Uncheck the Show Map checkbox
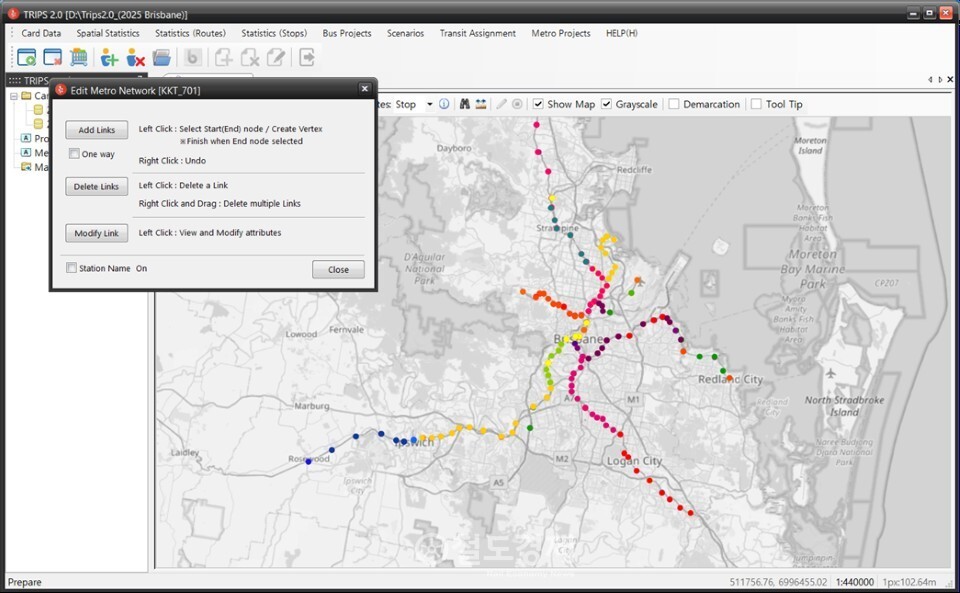960x593 pixels. point(538,104)
